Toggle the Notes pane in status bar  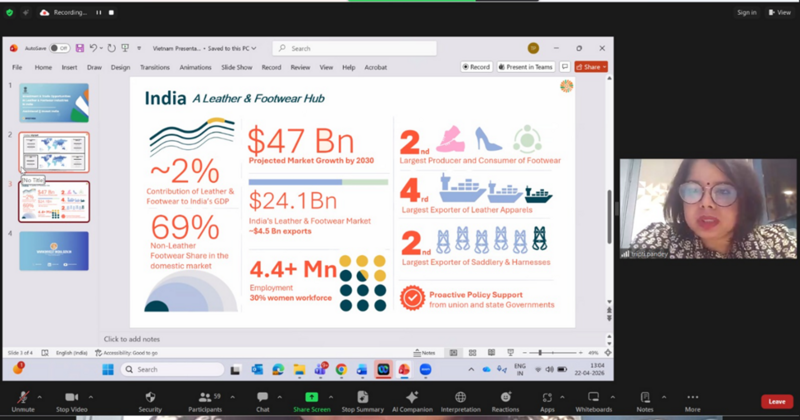pyautogui.click(x=425, y=353)
